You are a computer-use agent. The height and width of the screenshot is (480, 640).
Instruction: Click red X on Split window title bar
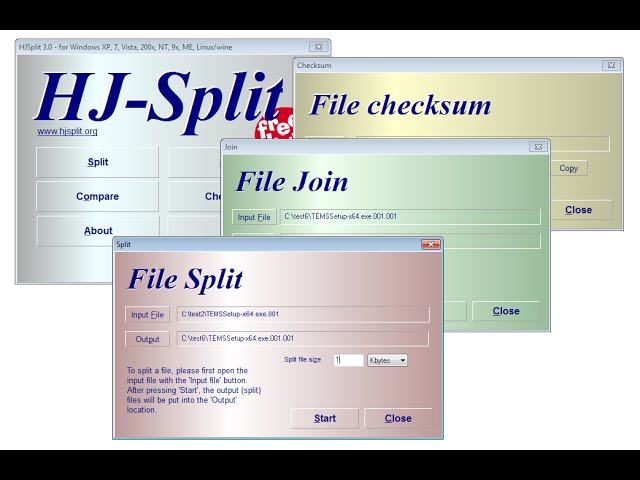(430, 244)
